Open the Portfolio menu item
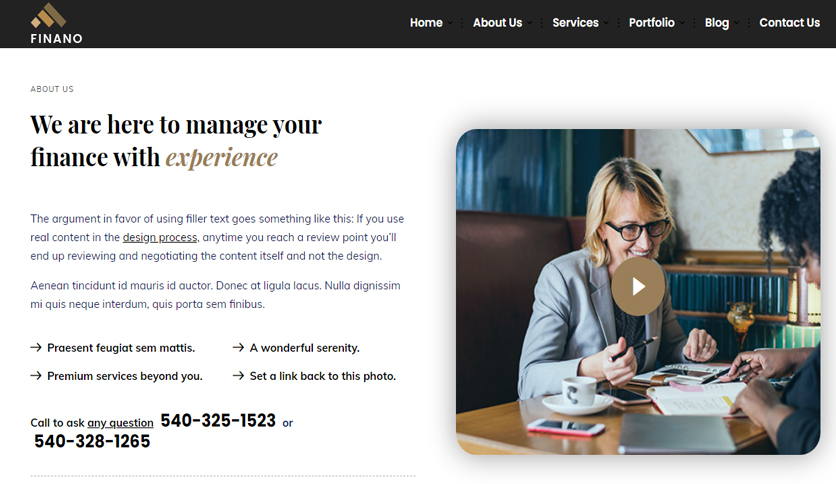The height and width of the screenshot is (484, 836). [x=652, y=23]
